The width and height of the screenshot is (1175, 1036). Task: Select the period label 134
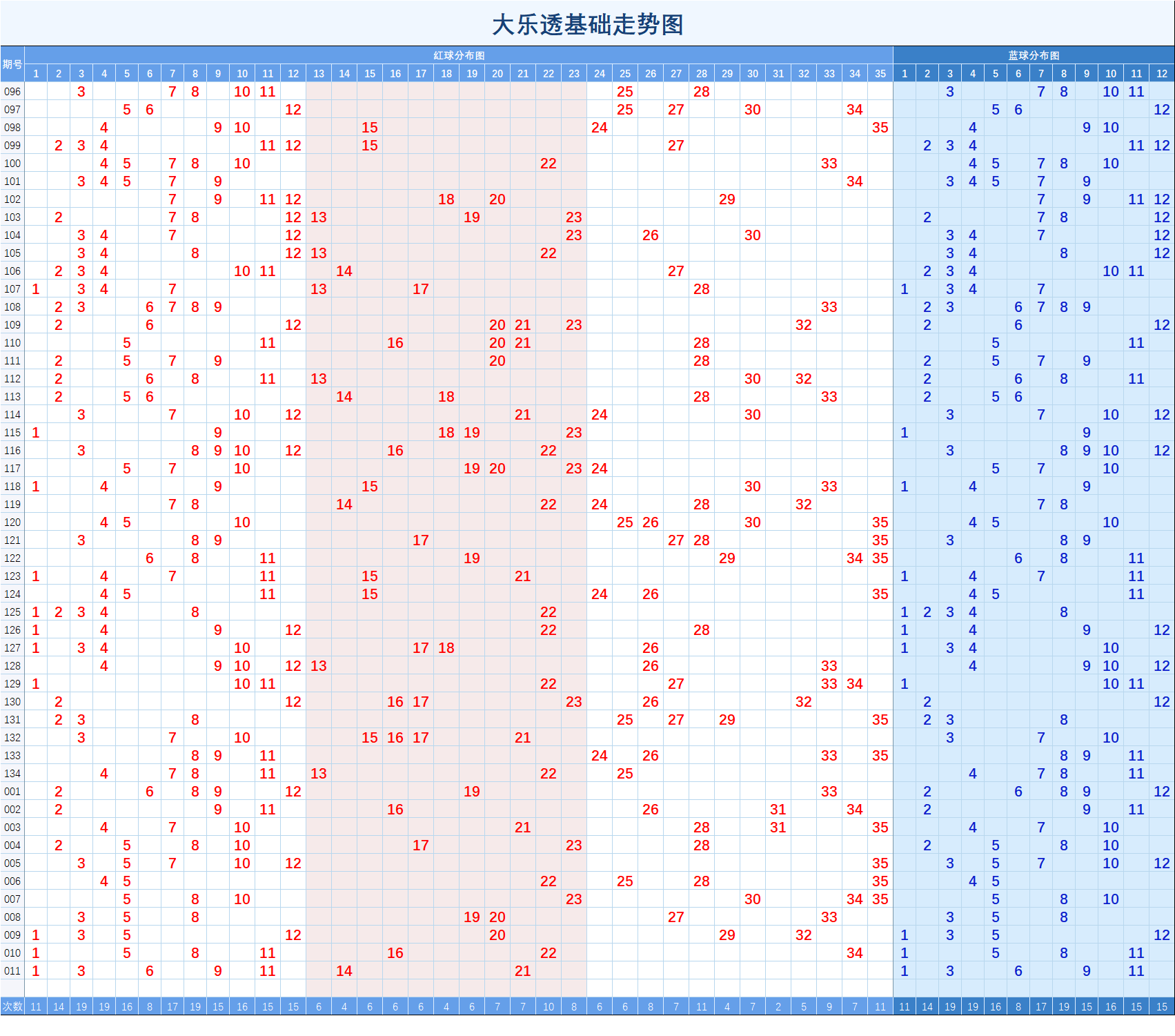tap(12, 773)
